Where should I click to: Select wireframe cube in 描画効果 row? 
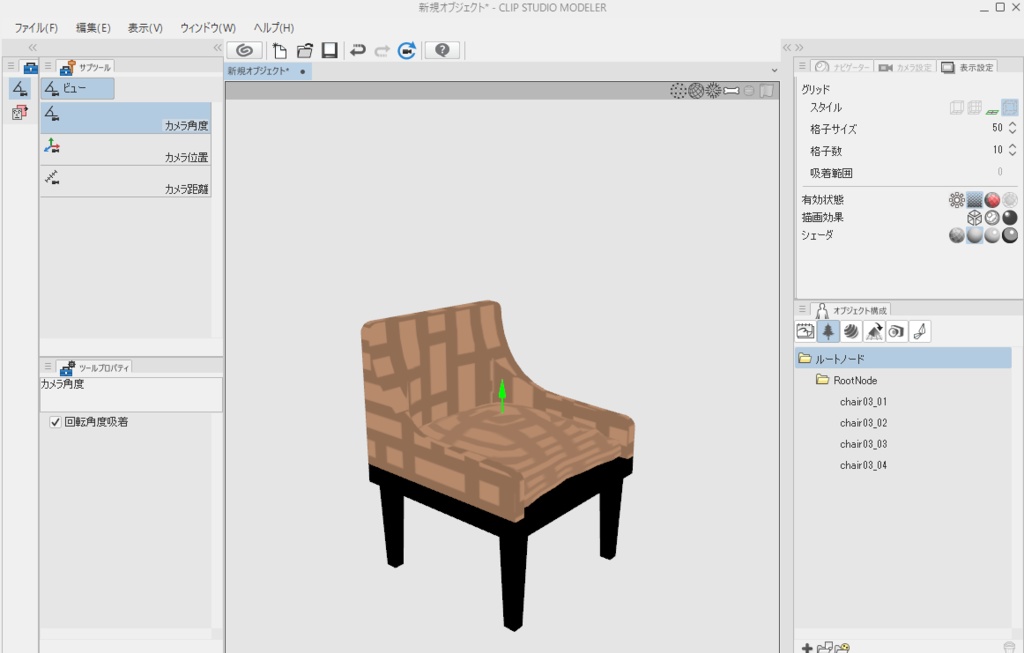point(974,217)
